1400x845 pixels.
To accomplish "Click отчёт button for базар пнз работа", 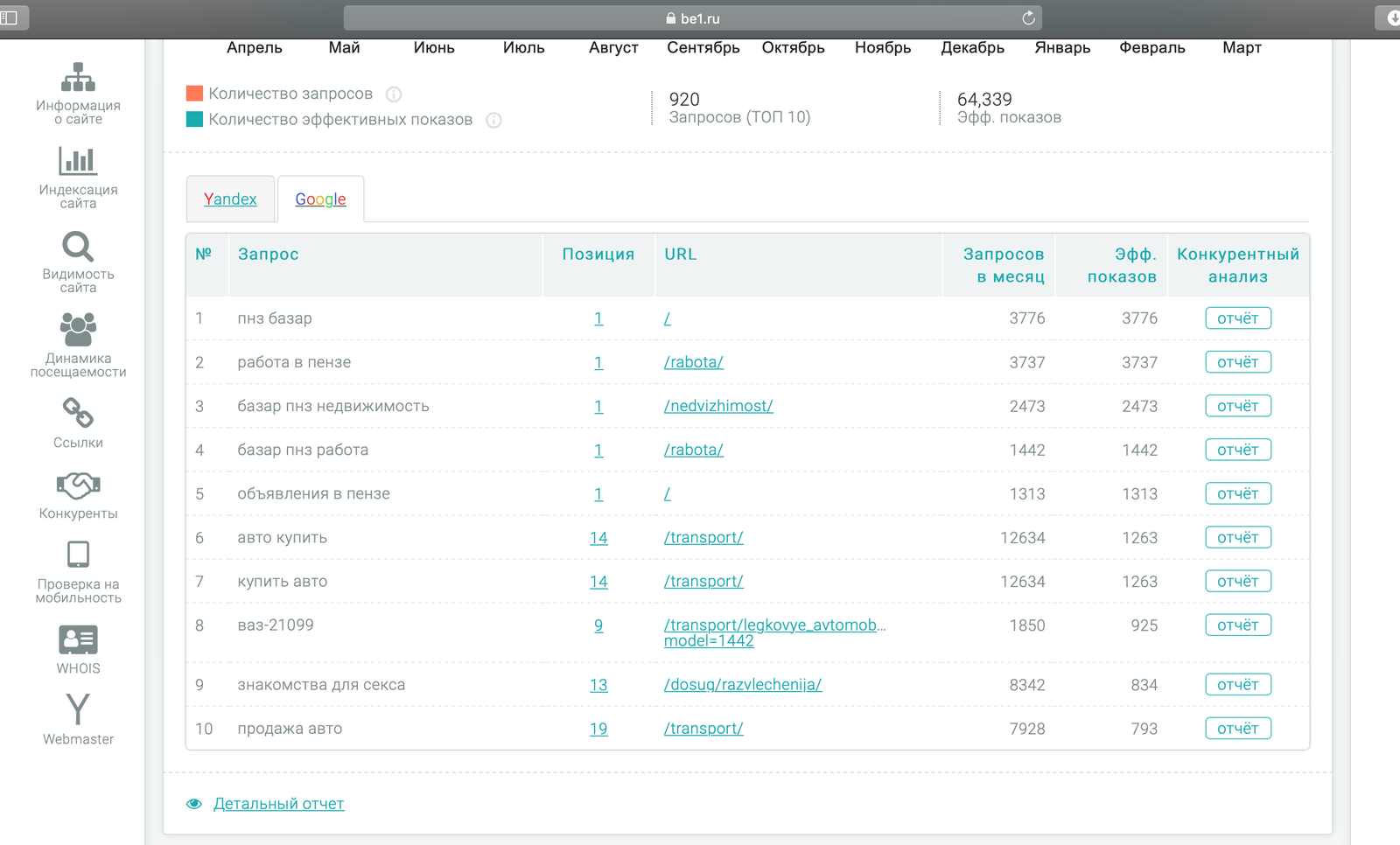I will pos(1238,450).
